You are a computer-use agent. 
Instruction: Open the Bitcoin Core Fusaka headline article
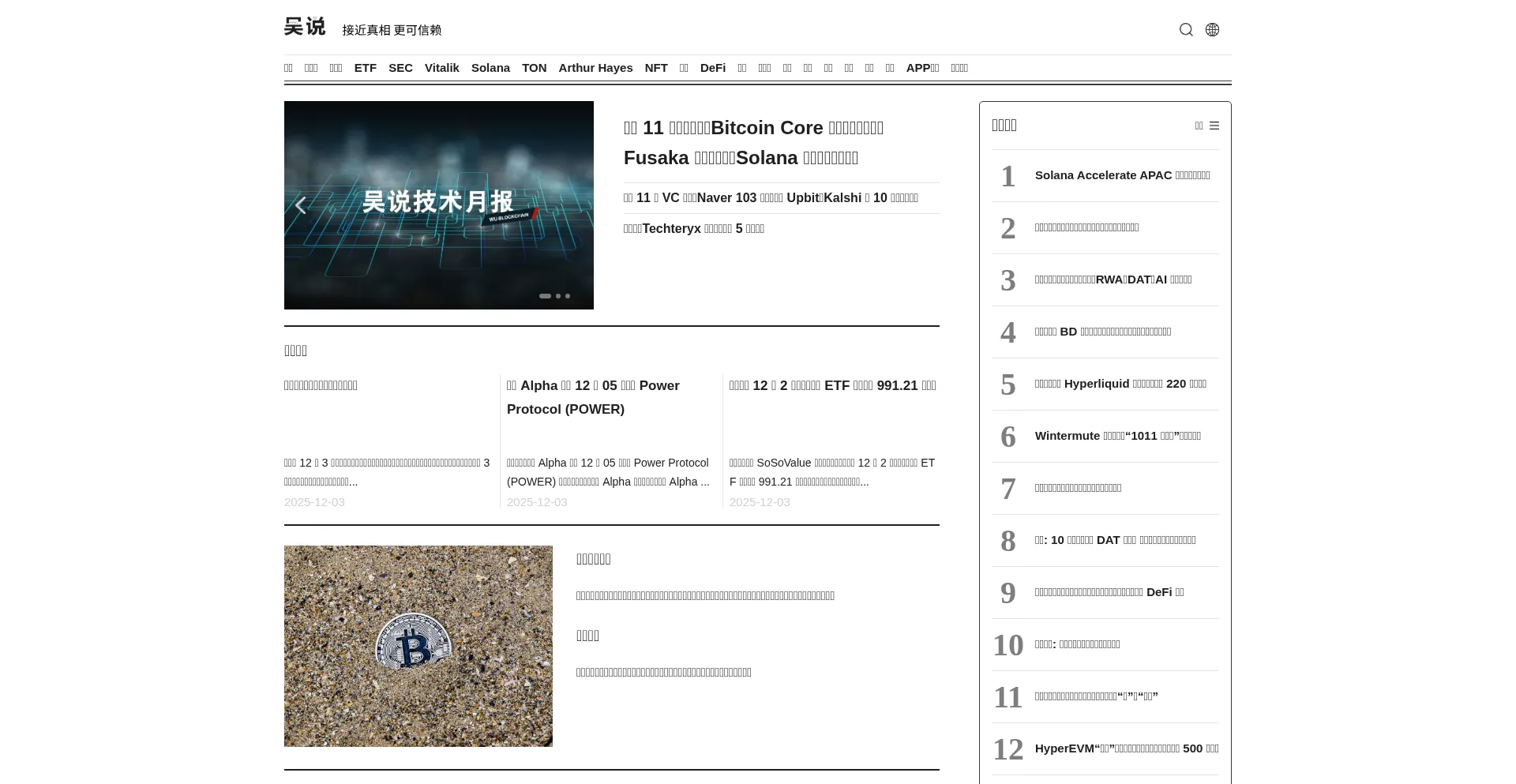[x=753, y=143]
